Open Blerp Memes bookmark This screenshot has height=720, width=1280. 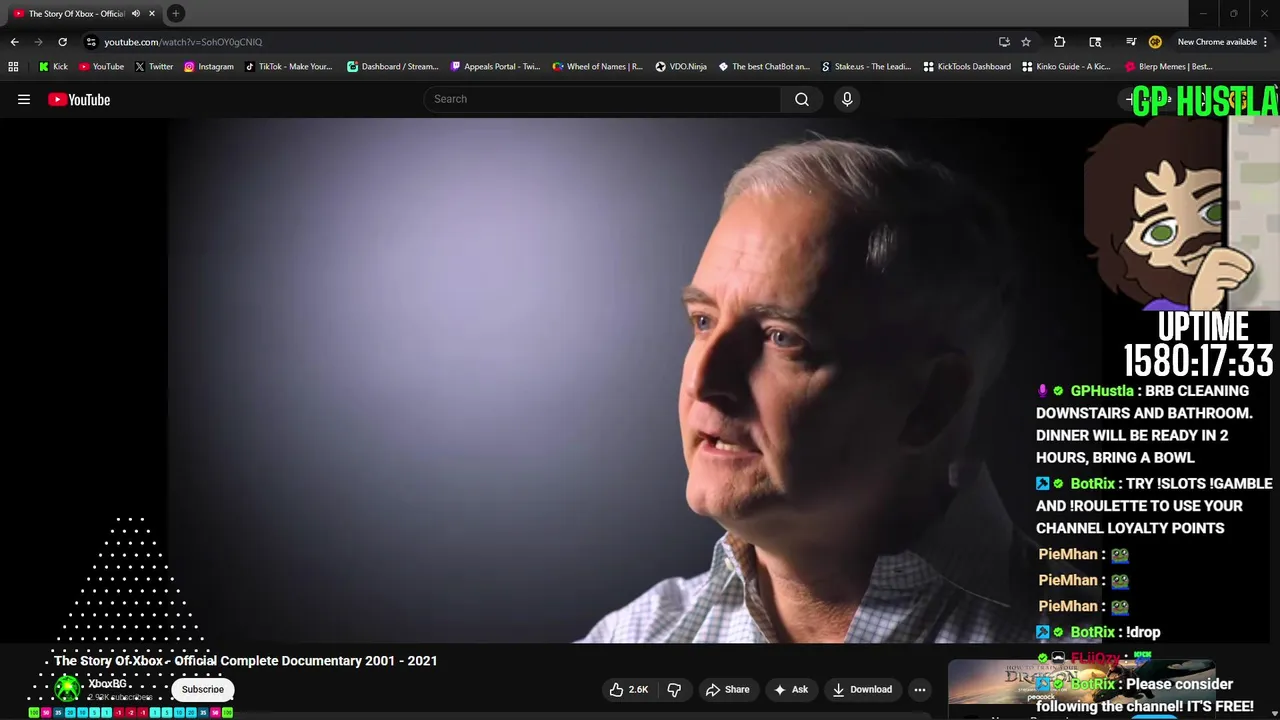tap(1169, 67)
